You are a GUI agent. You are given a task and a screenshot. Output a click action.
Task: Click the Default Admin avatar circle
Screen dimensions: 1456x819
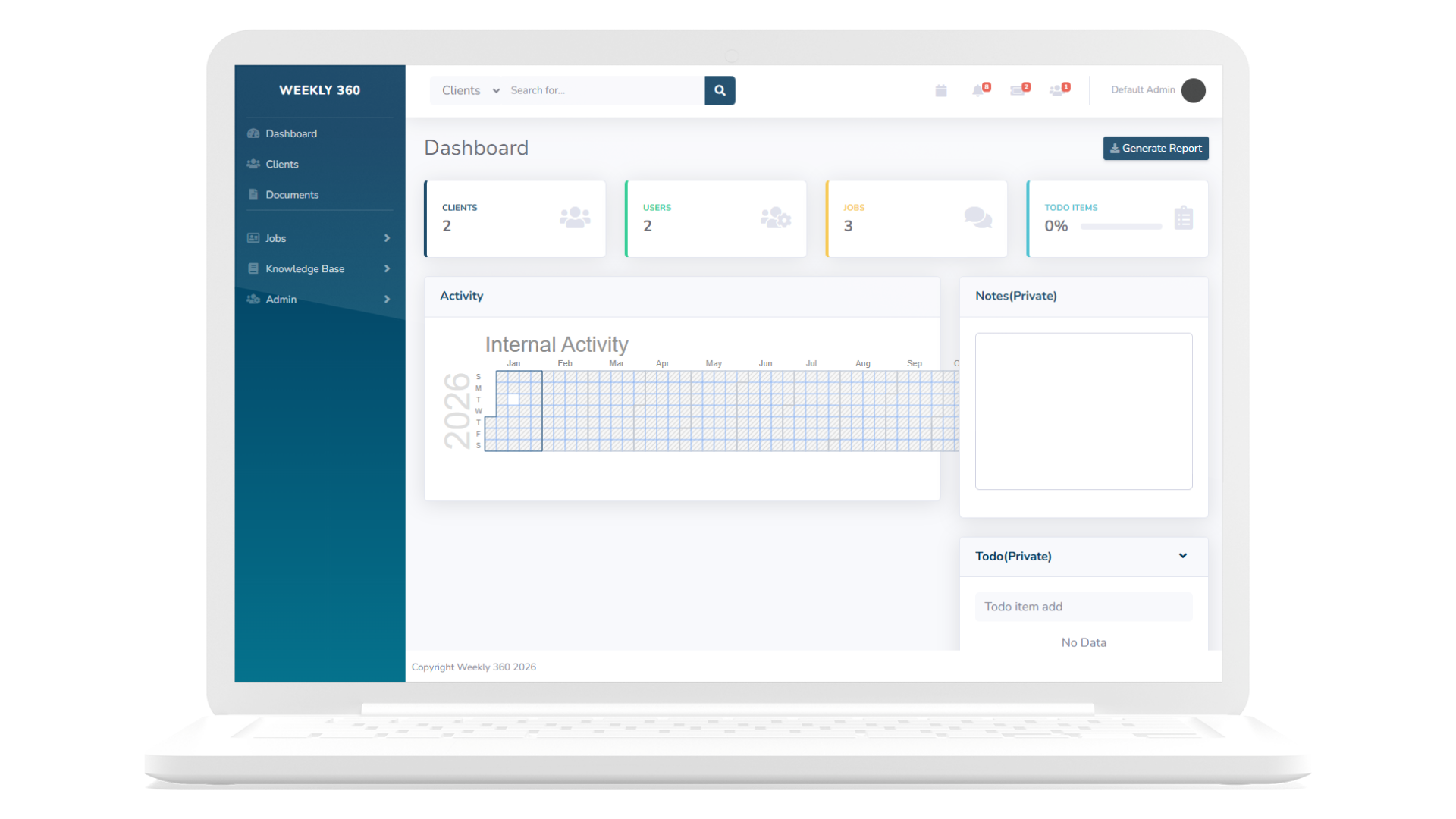point(1193,90)
